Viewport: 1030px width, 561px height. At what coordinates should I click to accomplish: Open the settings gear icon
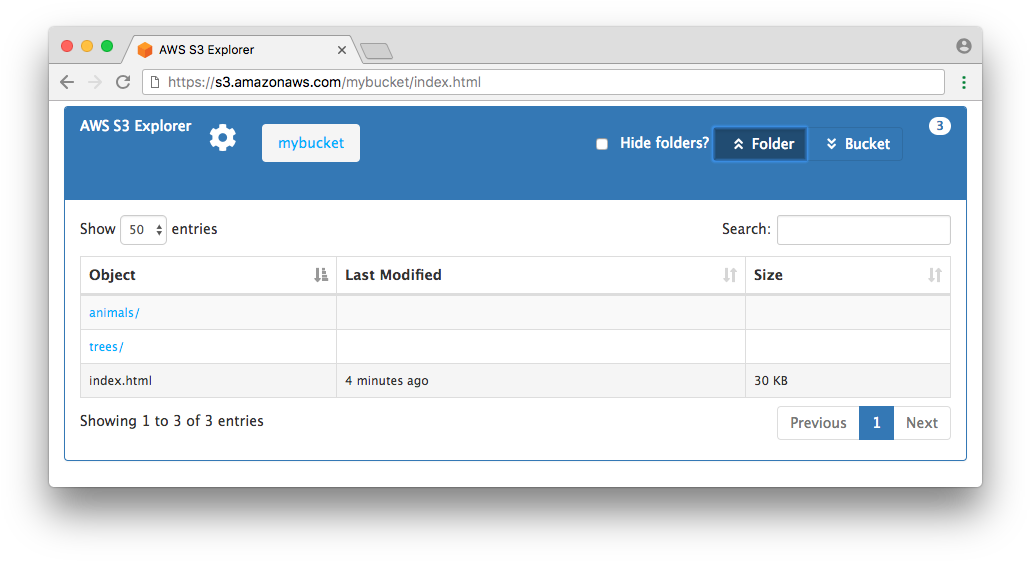(223, 138)
